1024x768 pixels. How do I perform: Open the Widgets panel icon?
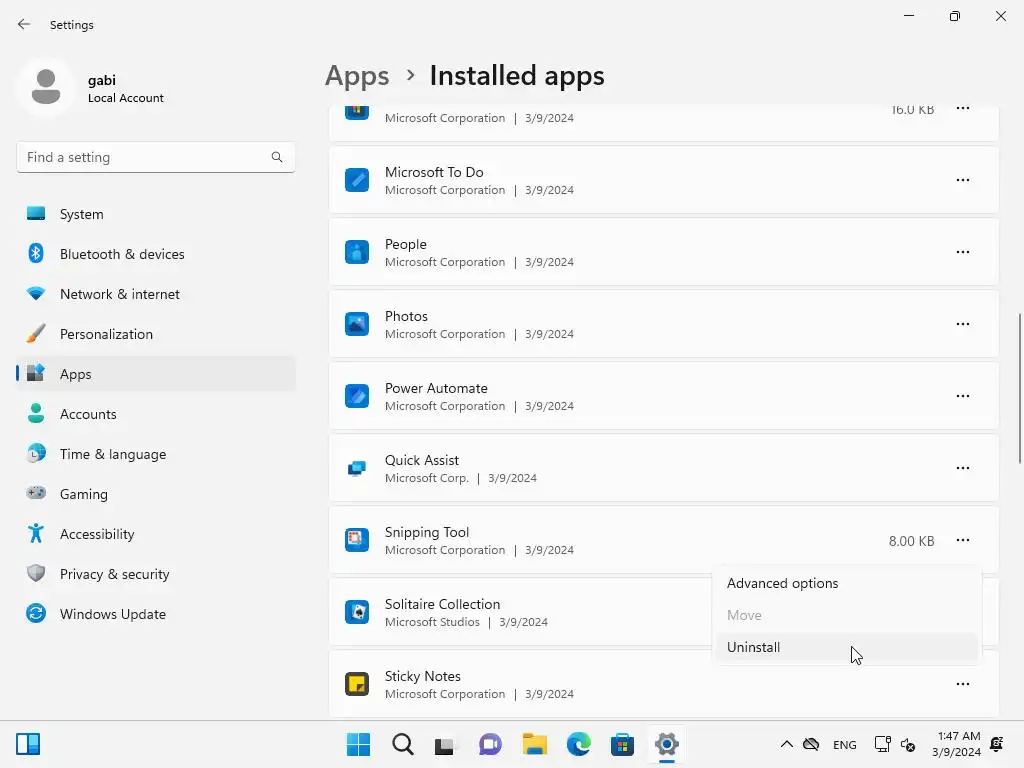[x=28, y=744]
